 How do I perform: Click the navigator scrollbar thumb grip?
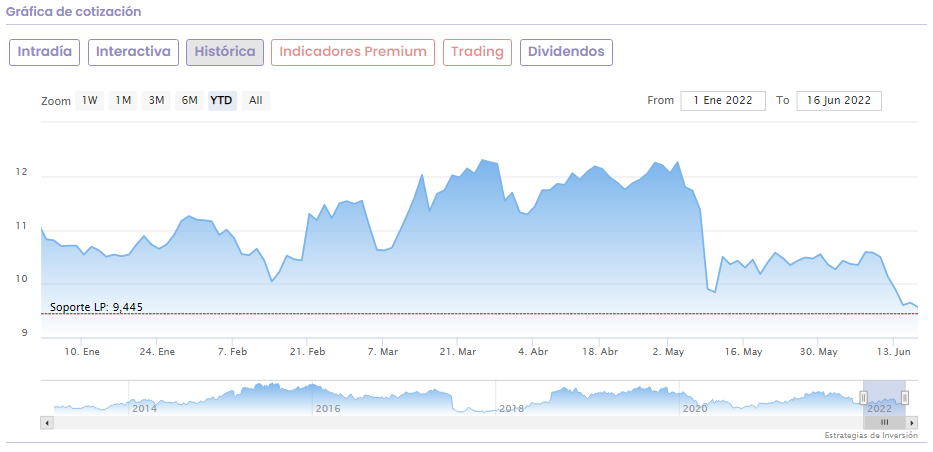tap(884, 423)
